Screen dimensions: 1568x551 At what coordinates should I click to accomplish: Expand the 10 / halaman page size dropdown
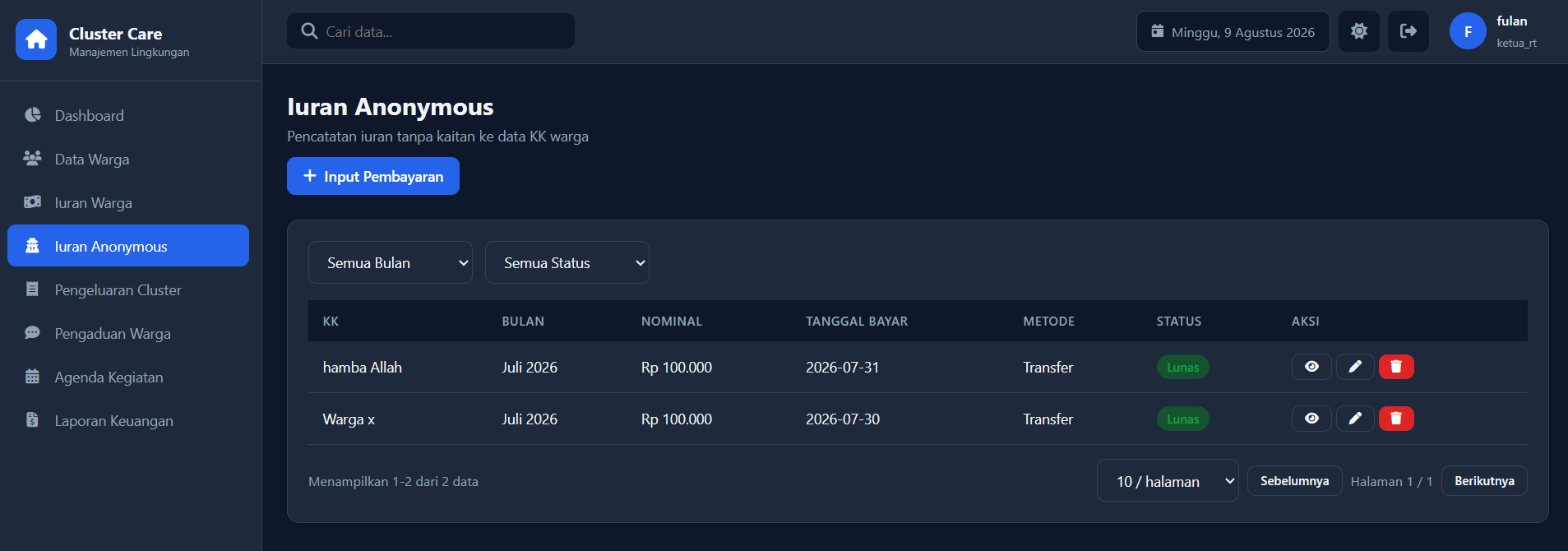point(1168,480)
